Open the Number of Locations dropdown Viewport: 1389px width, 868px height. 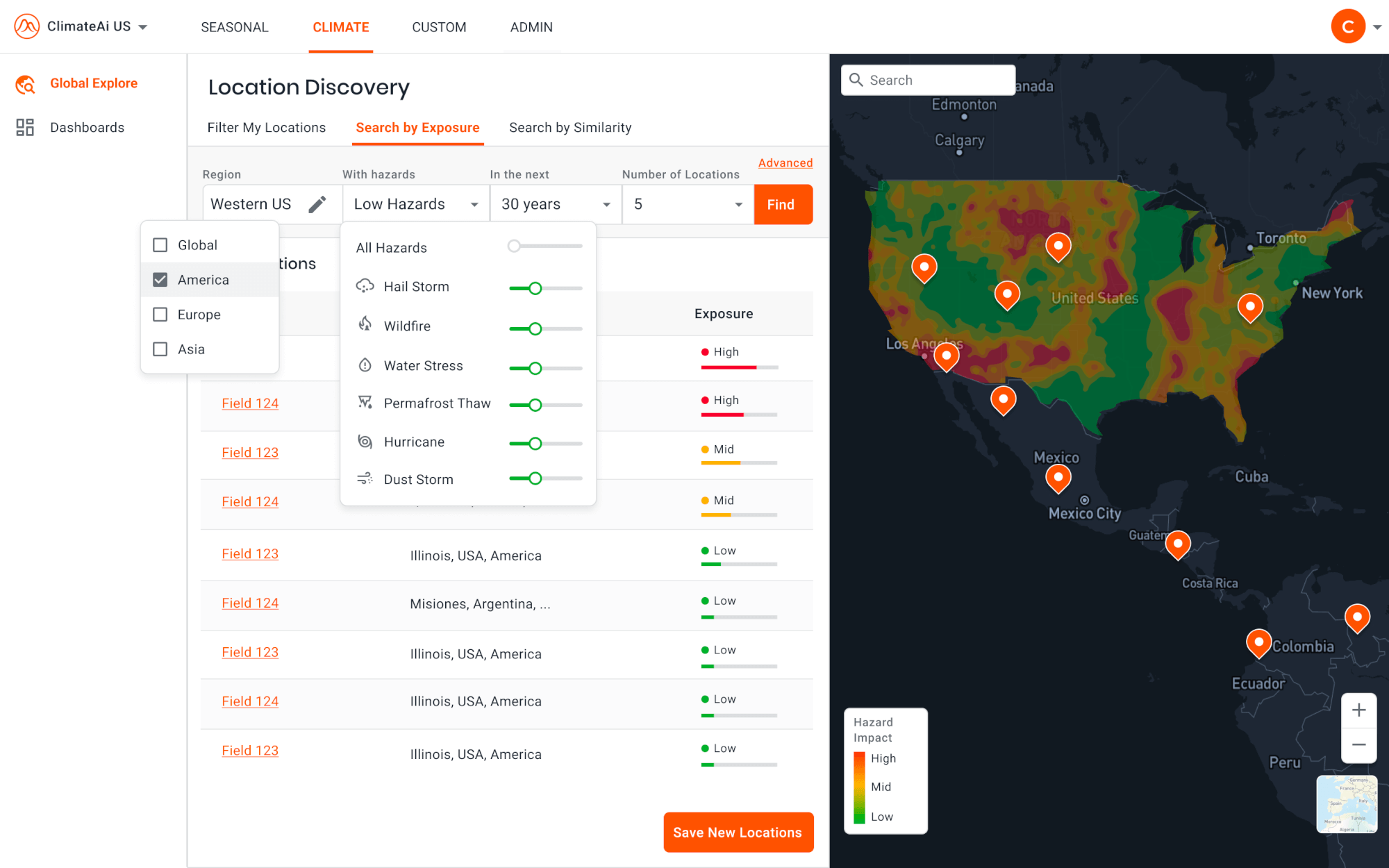click(x=687, y=204)
